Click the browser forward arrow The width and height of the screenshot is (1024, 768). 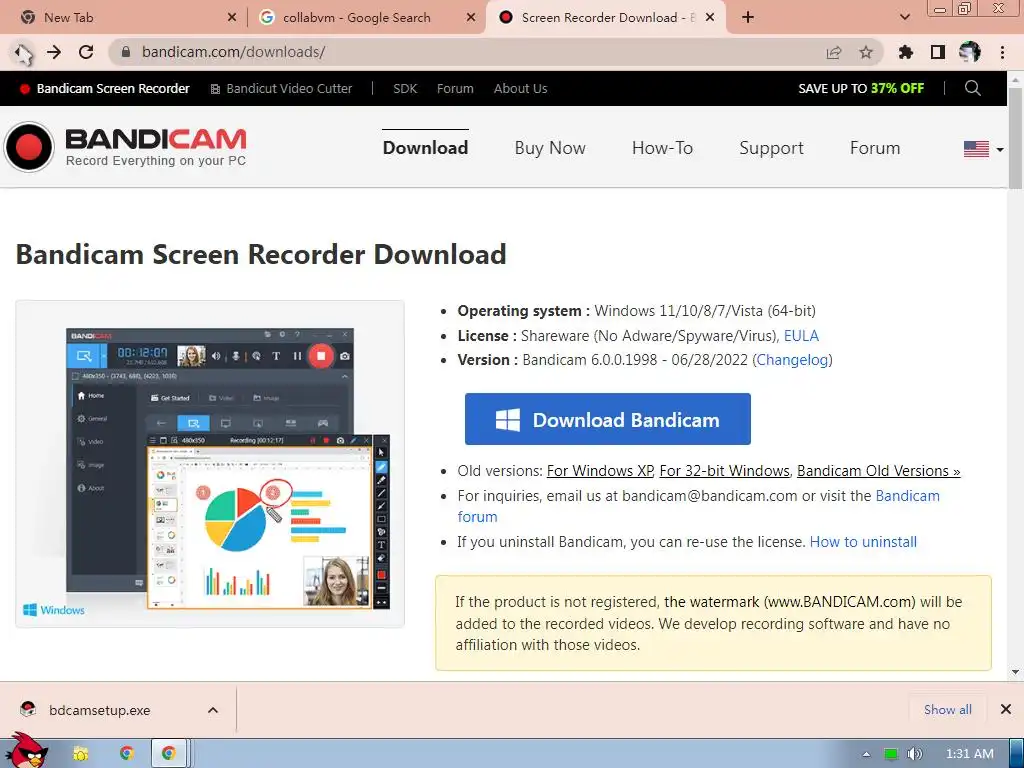(54, 52)
